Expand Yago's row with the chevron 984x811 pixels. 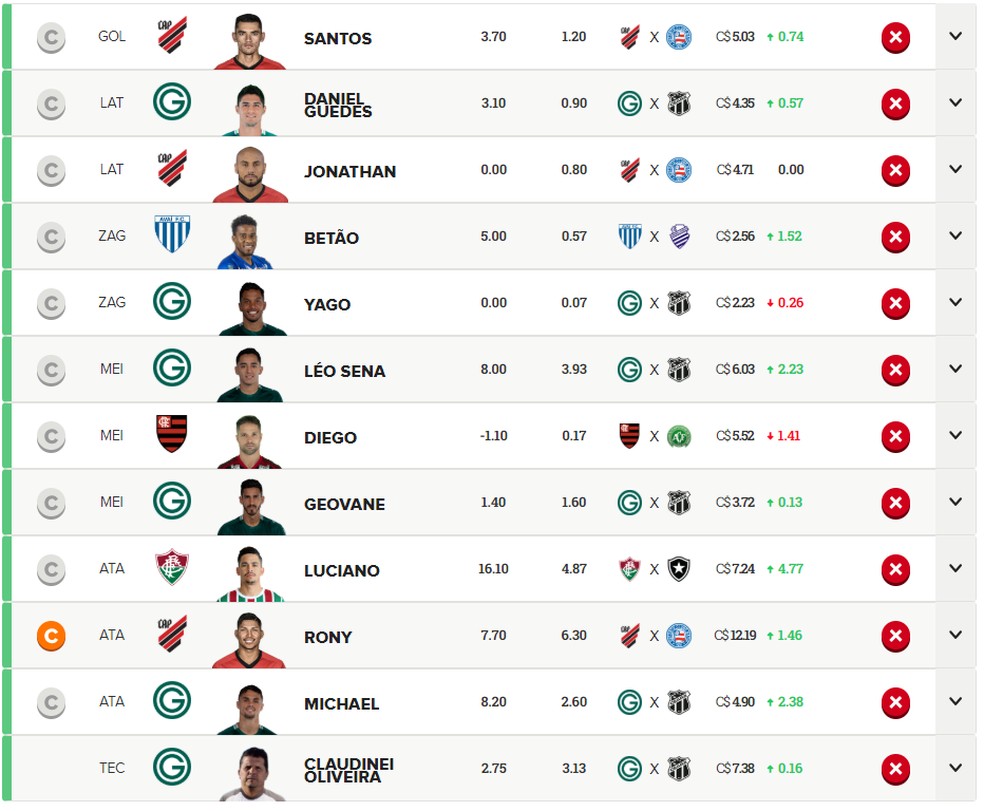click(x=955, y=302)
